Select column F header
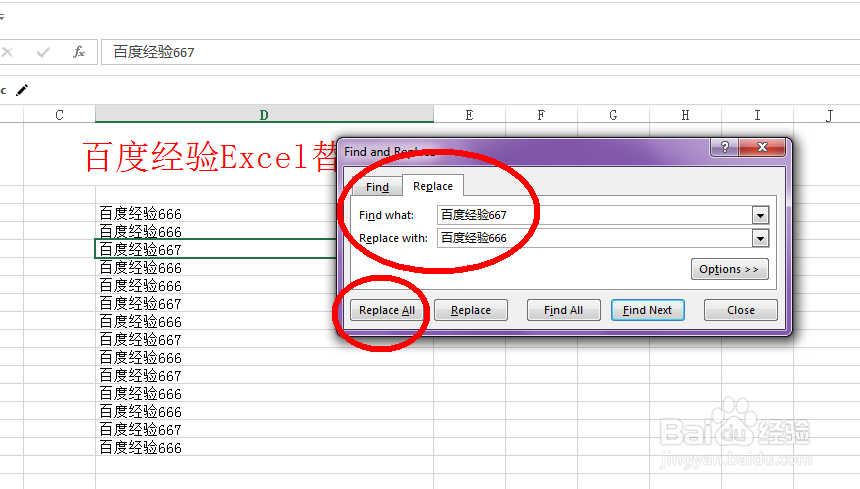The height and width of the screenshot is (489, 860). click(541, 115)
